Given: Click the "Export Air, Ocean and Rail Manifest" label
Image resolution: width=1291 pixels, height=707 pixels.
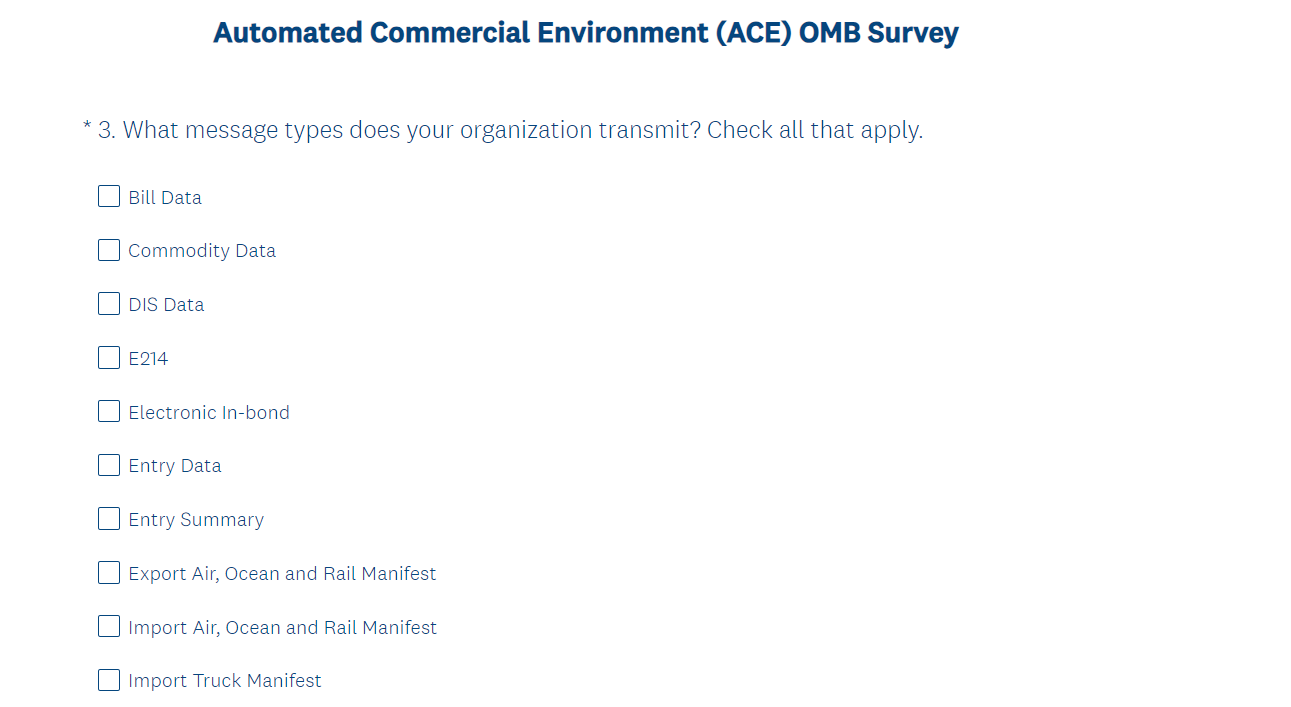Looking at the screenshot, I should tap(282, 574).
